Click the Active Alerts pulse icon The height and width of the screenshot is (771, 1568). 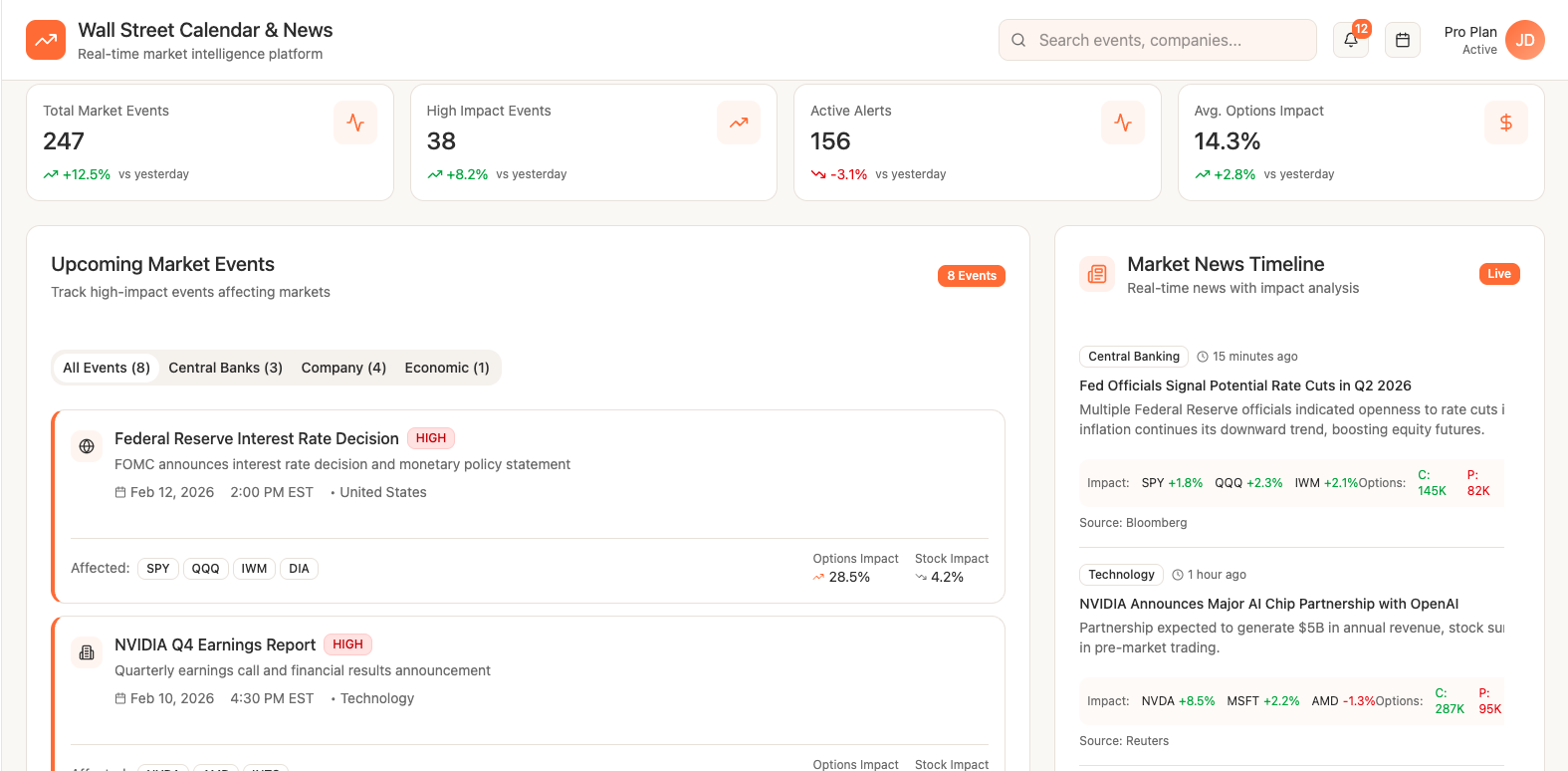[1123, 123]
